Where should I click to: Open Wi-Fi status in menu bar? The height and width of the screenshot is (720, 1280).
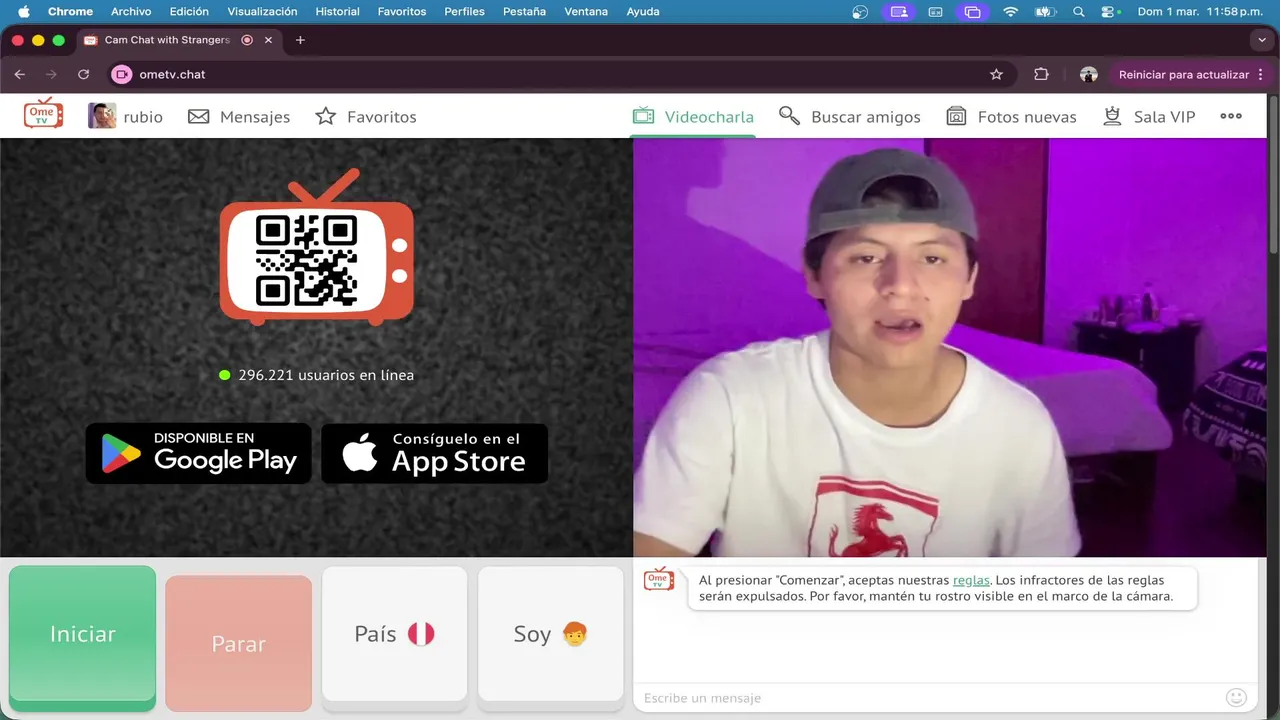pos(1010,12)
